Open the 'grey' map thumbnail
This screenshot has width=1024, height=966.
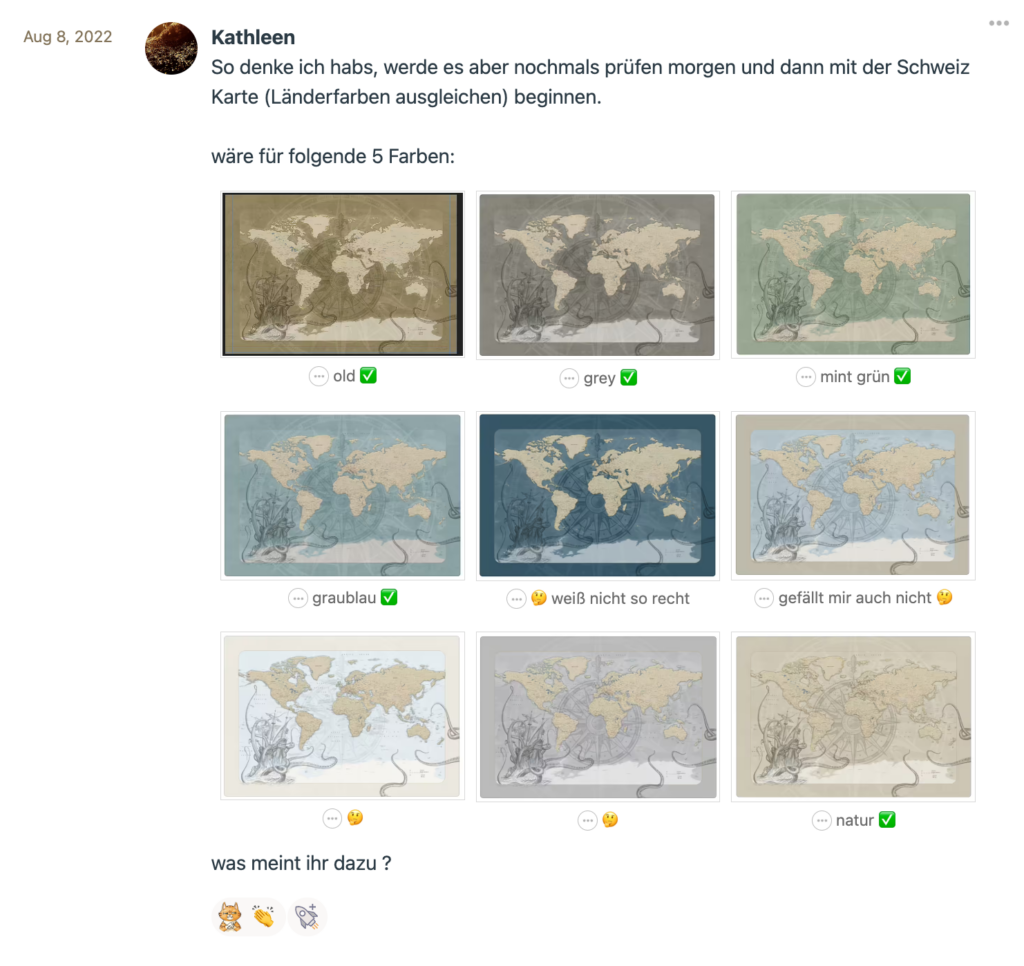[x=598, y=275]
